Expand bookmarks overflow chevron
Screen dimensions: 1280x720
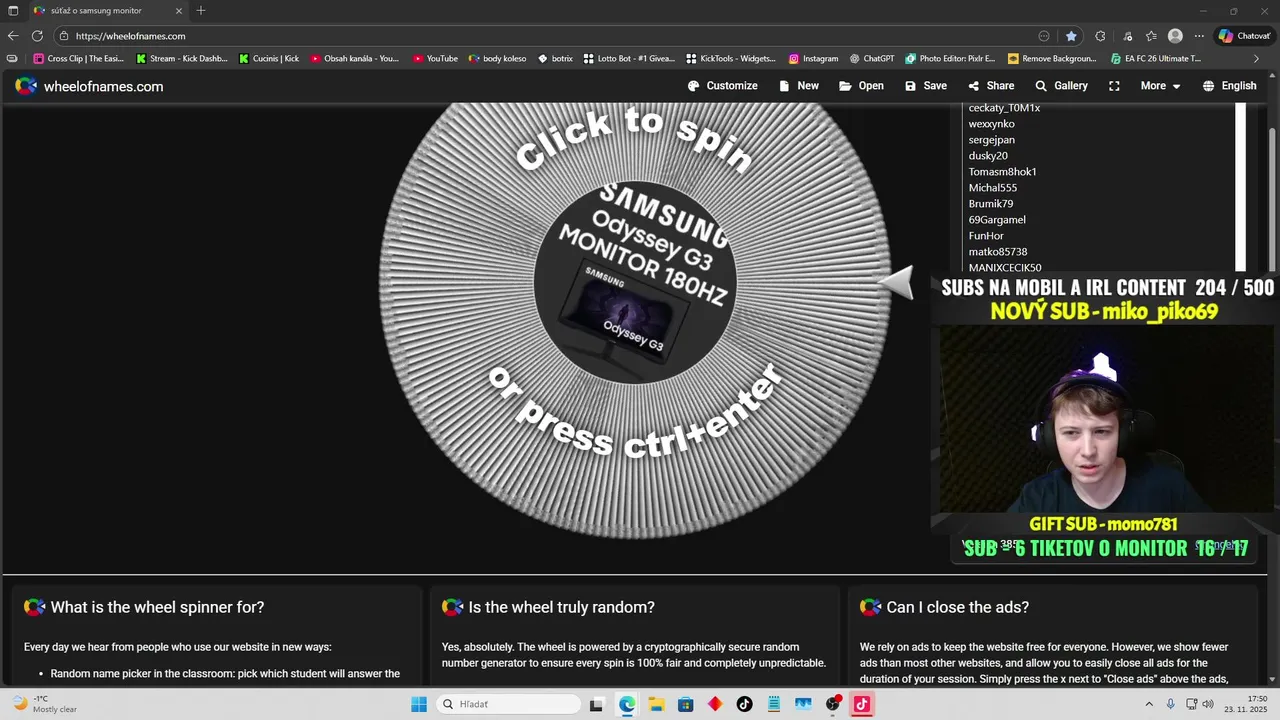pyautogui.click(x=1257, y=59)
